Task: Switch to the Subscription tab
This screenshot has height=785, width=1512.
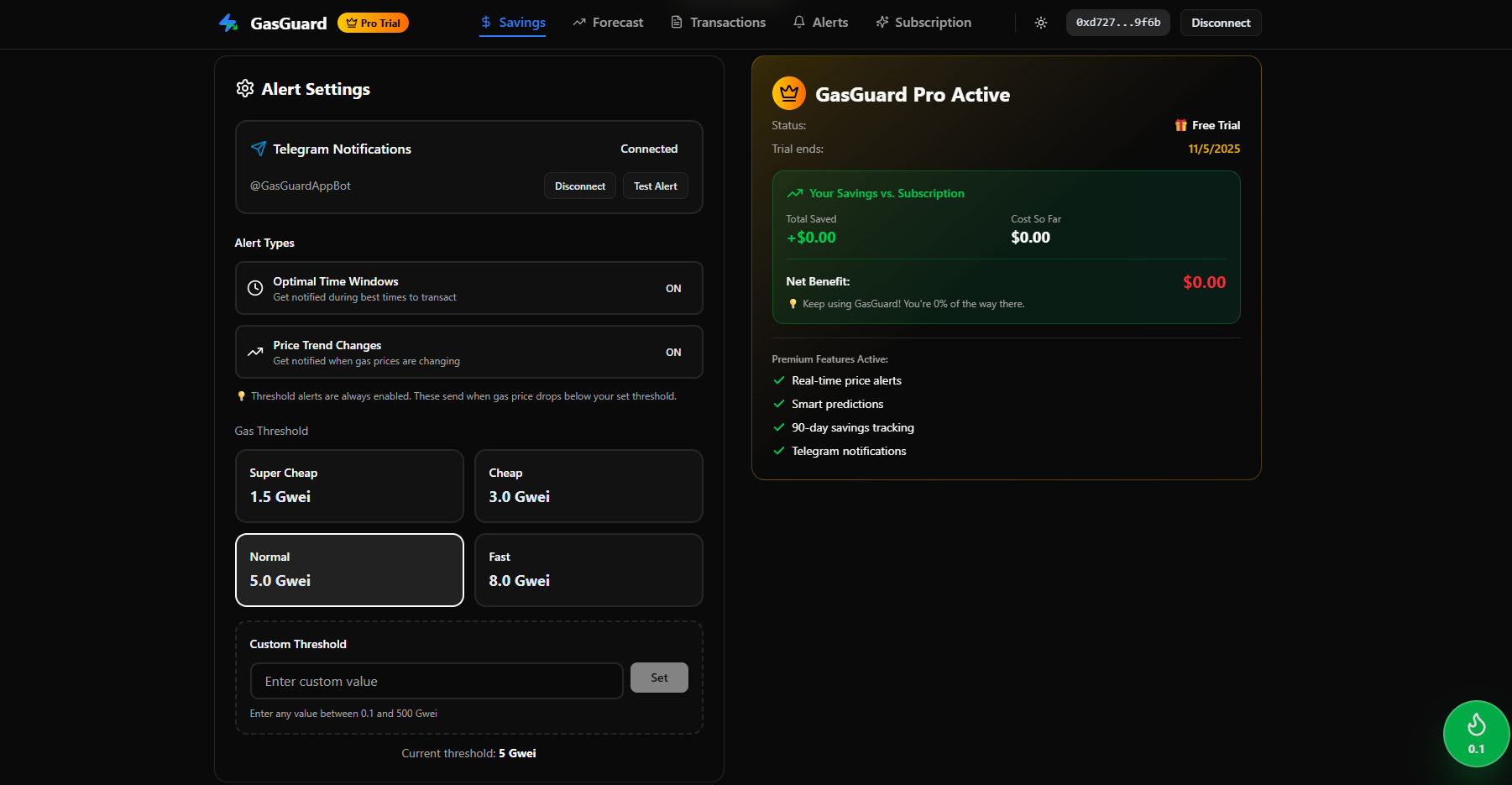Action: click(x=923, y=23)
